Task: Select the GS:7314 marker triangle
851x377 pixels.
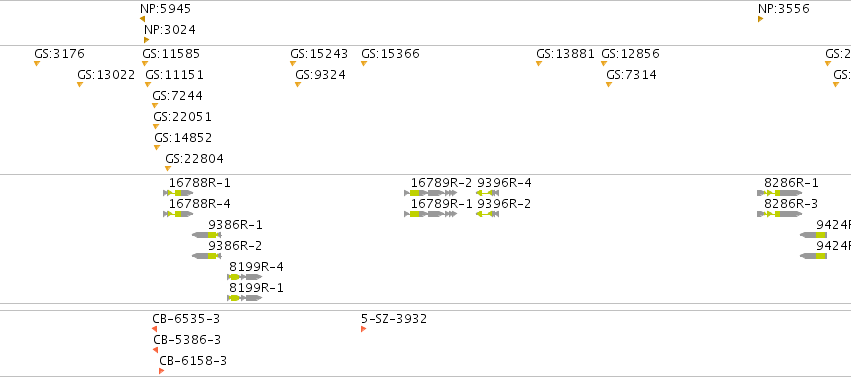Action: tap(609, 85)
